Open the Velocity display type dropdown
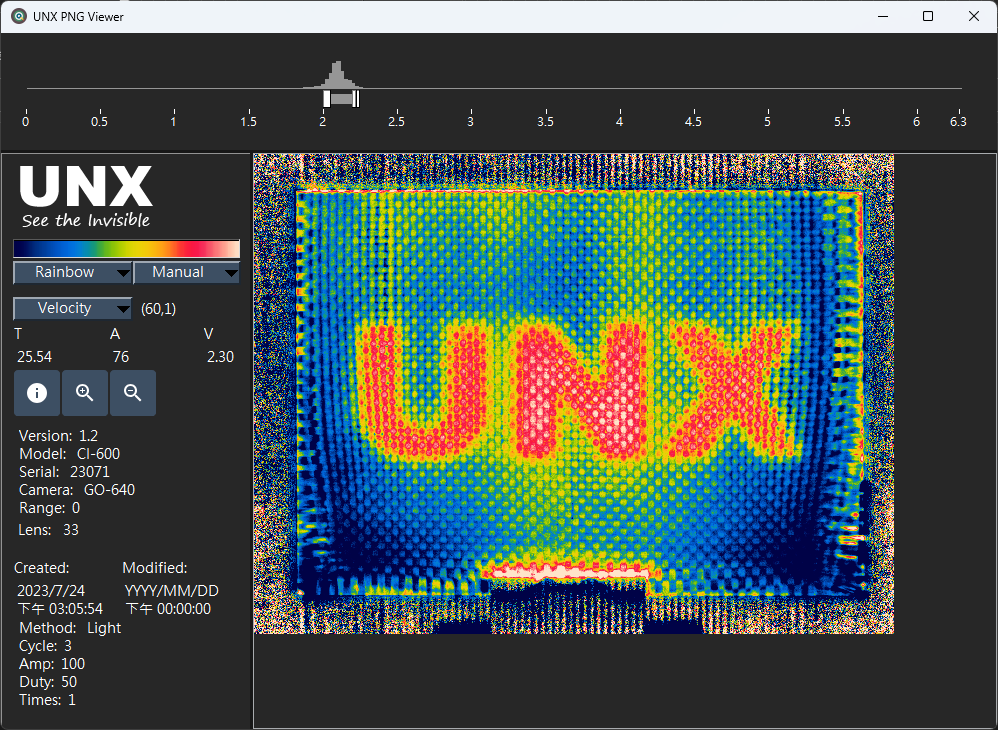 click(73, 309)
